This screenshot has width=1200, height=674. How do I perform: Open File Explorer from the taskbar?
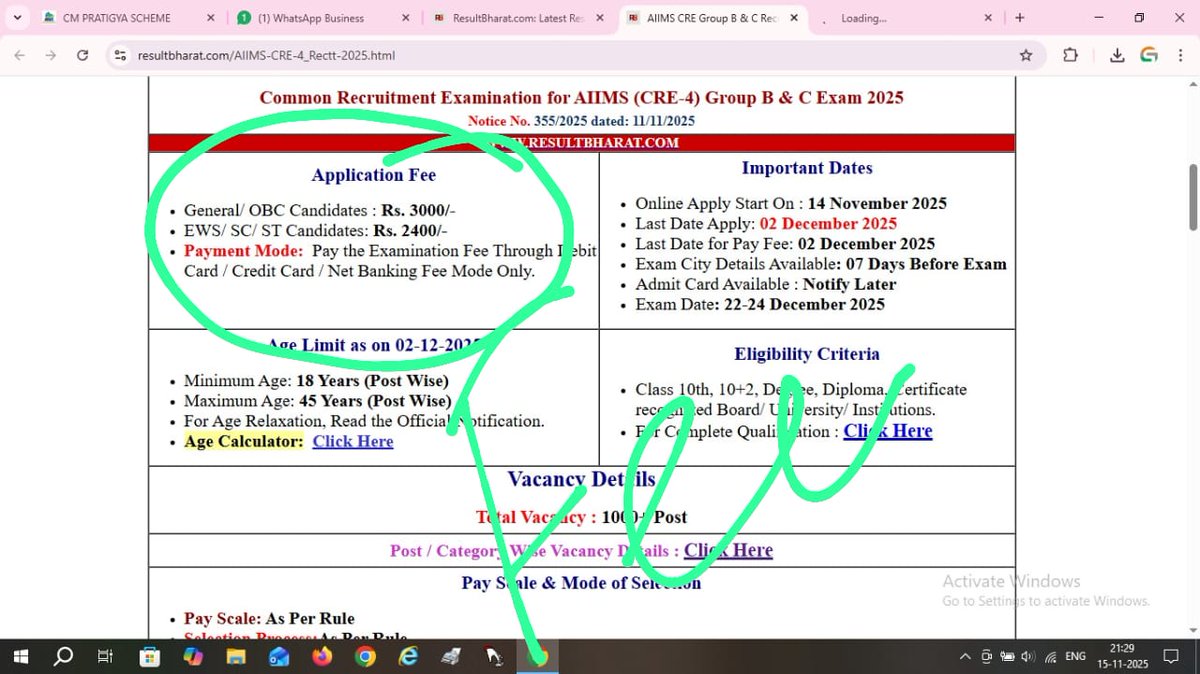point(235,656)
